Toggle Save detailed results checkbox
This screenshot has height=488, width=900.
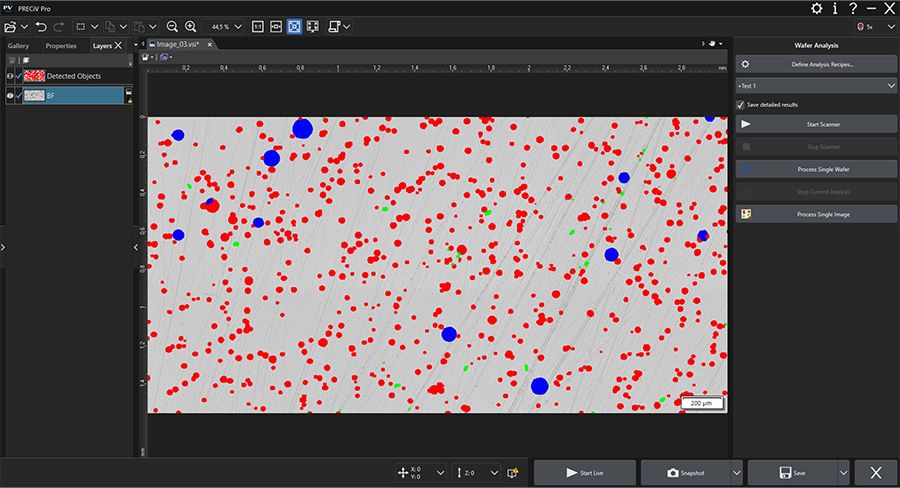click(x=741, y=105)
